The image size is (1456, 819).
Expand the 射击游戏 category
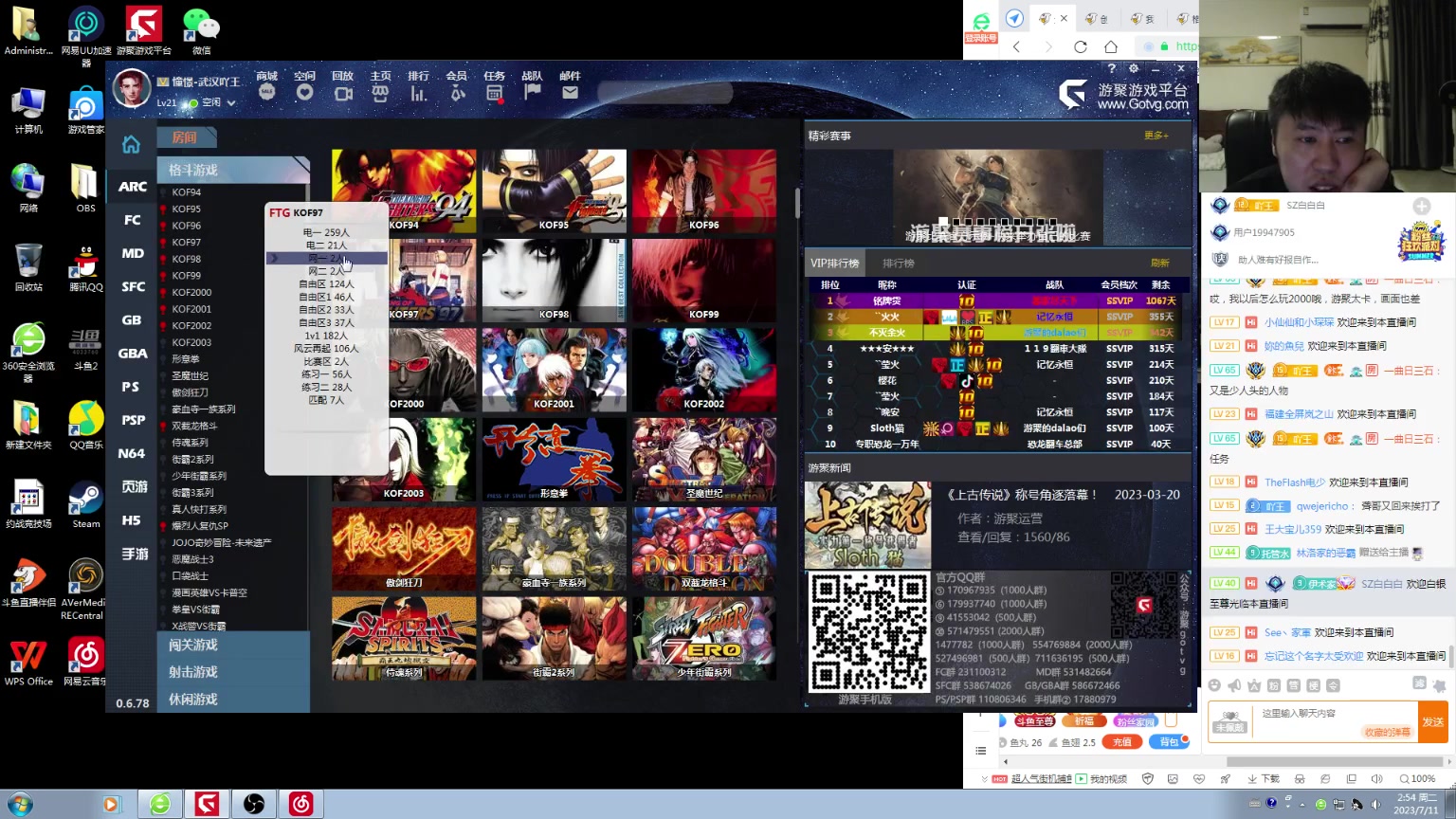coord(232,672)
